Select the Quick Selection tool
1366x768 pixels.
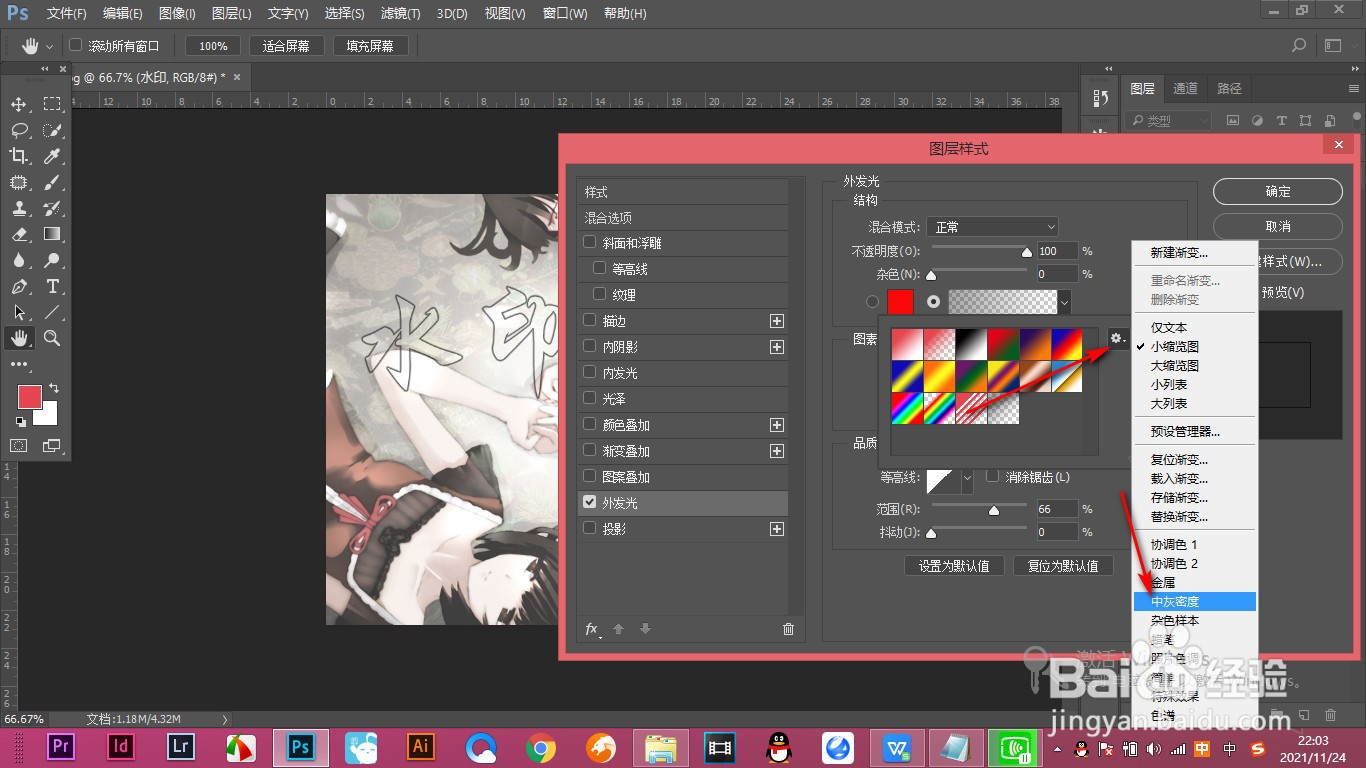point(52,130)
